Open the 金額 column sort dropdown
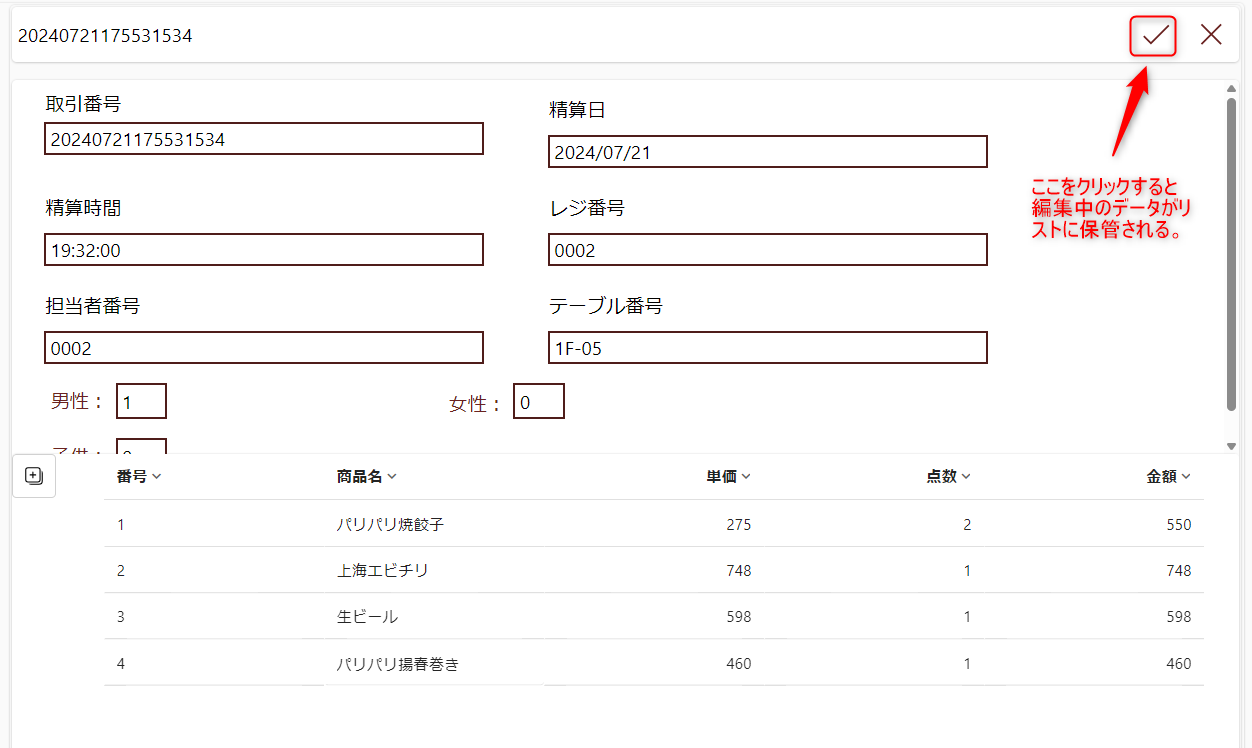1252x748 pixels. (x=1186, y=477)
